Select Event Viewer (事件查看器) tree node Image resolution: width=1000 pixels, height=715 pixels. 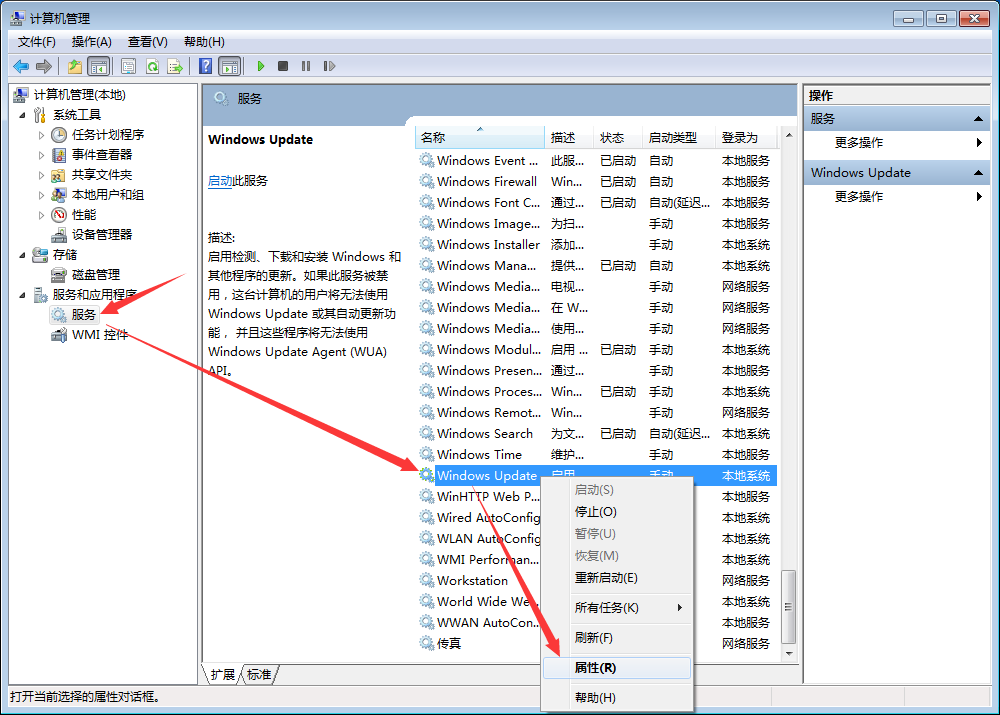[101, 154]
